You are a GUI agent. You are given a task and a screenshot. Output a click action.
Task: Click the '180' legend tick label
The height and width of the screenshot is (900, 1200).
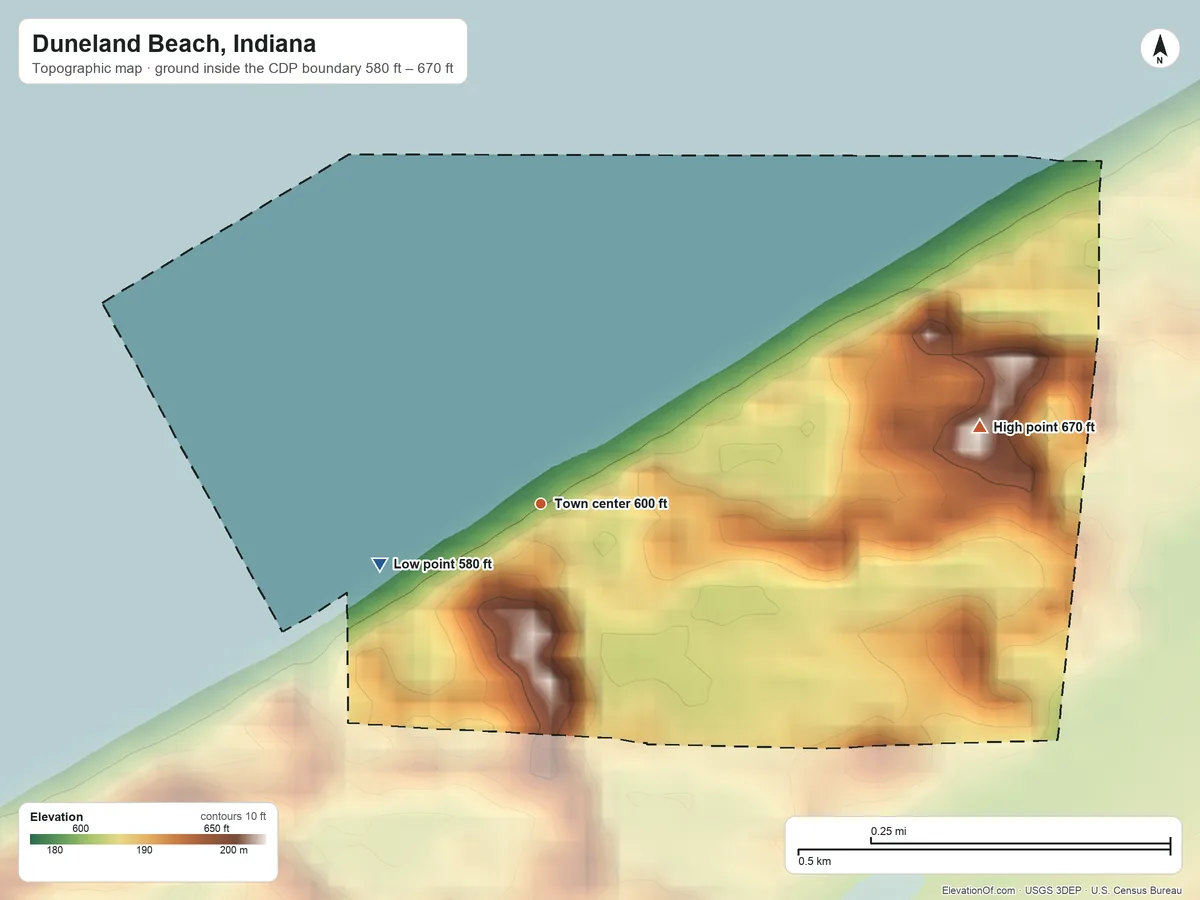56,851
